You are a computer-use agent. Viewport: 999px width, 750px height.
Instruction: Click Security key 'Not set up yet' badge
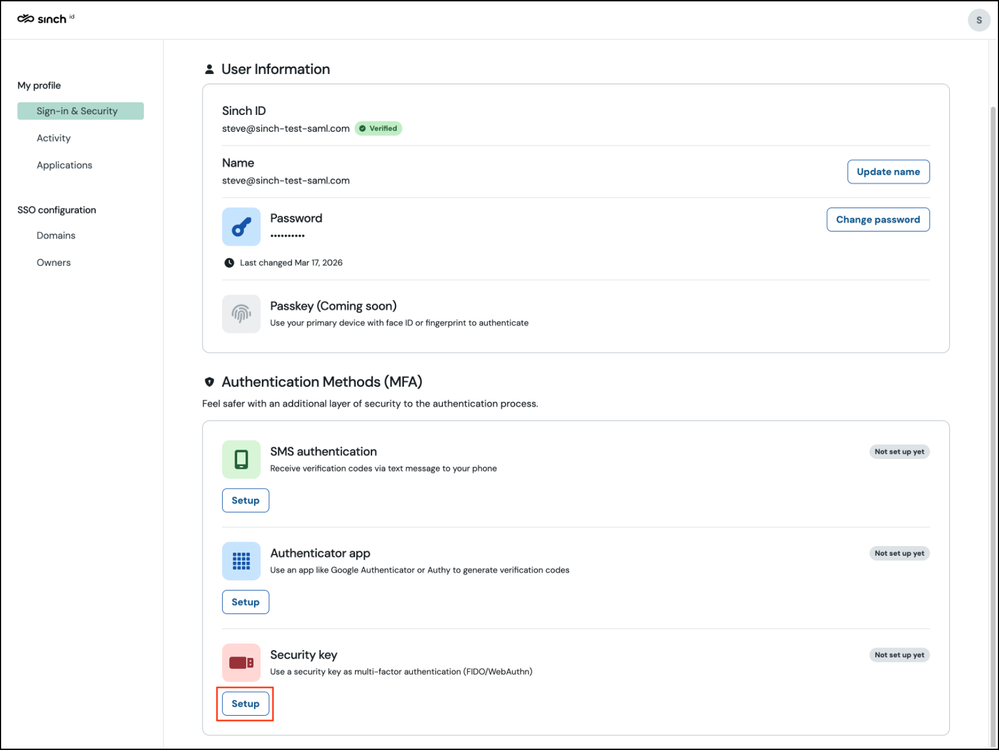pyautogui.click(x=899, y=655)
